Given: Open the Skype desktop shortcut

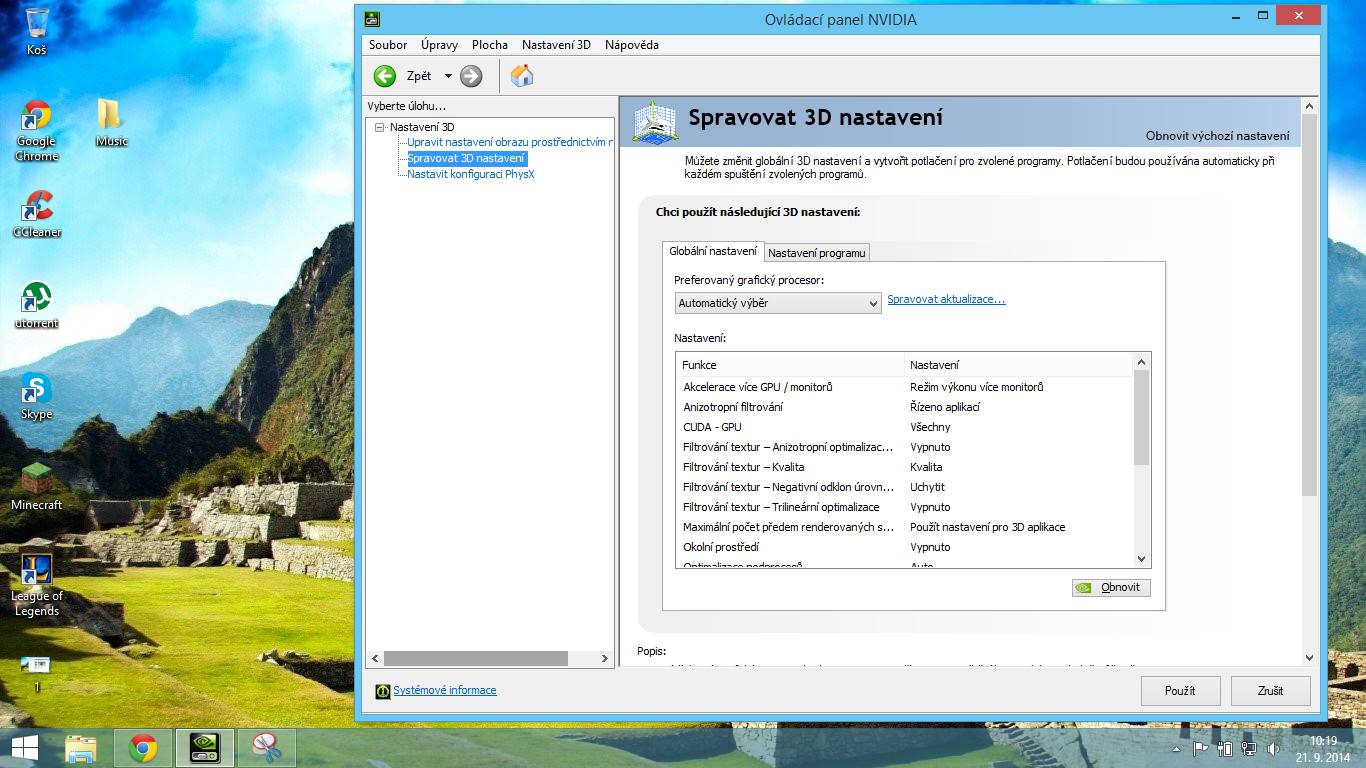Looking at the screenshot, I should point(37,396).
